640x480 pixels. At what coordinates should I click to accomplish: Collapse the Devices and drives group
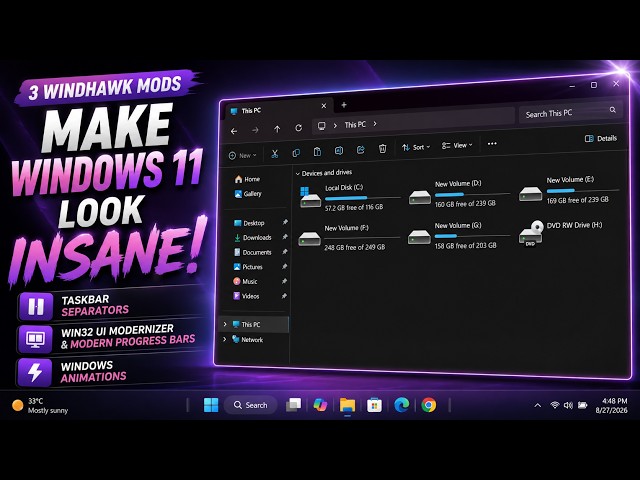click(298, 173)
